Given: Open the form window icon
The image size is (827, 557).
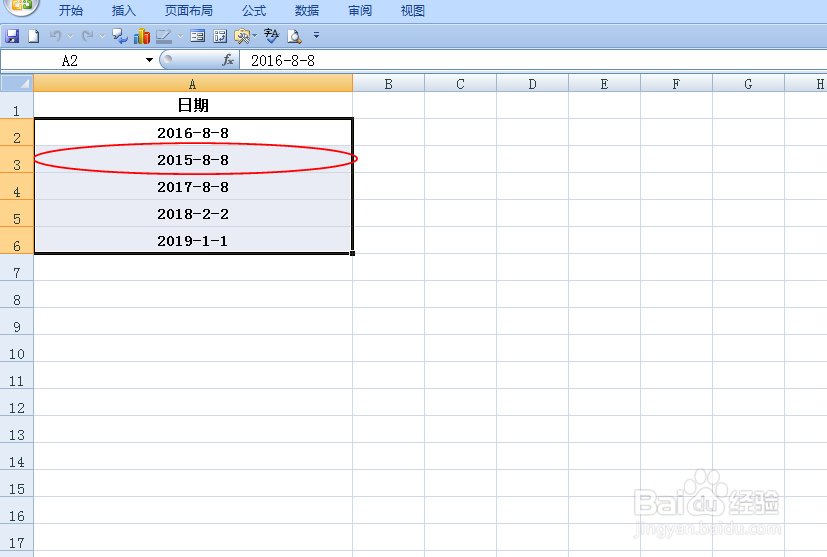Looking at the screenshot, I should [198, 36].
